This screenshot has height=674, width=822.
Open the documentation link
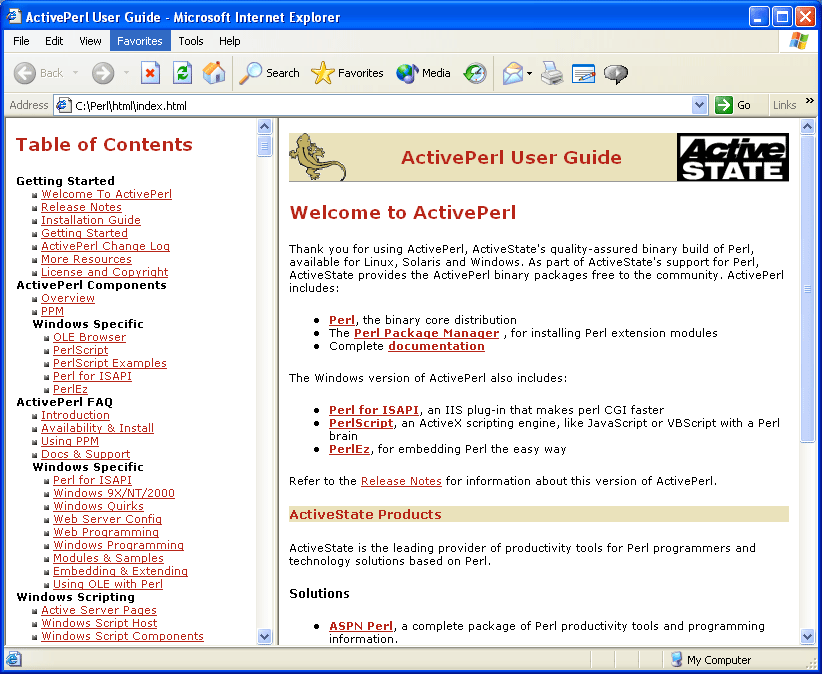point(436,346)
